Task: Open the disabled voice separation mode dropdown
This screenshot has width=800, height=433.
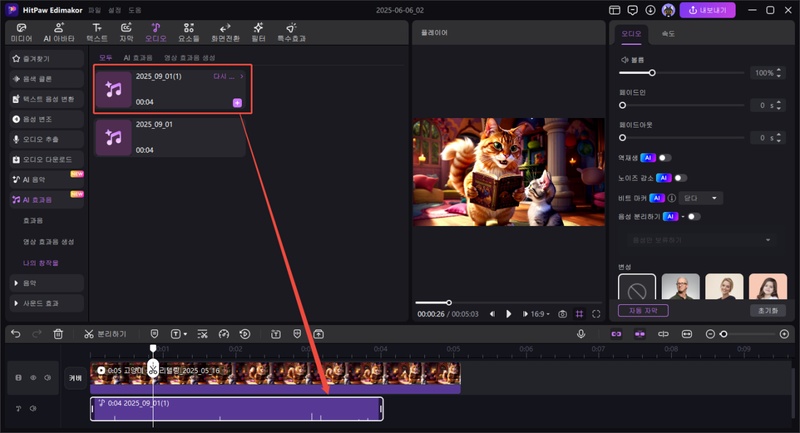Action: pos(701,240)
